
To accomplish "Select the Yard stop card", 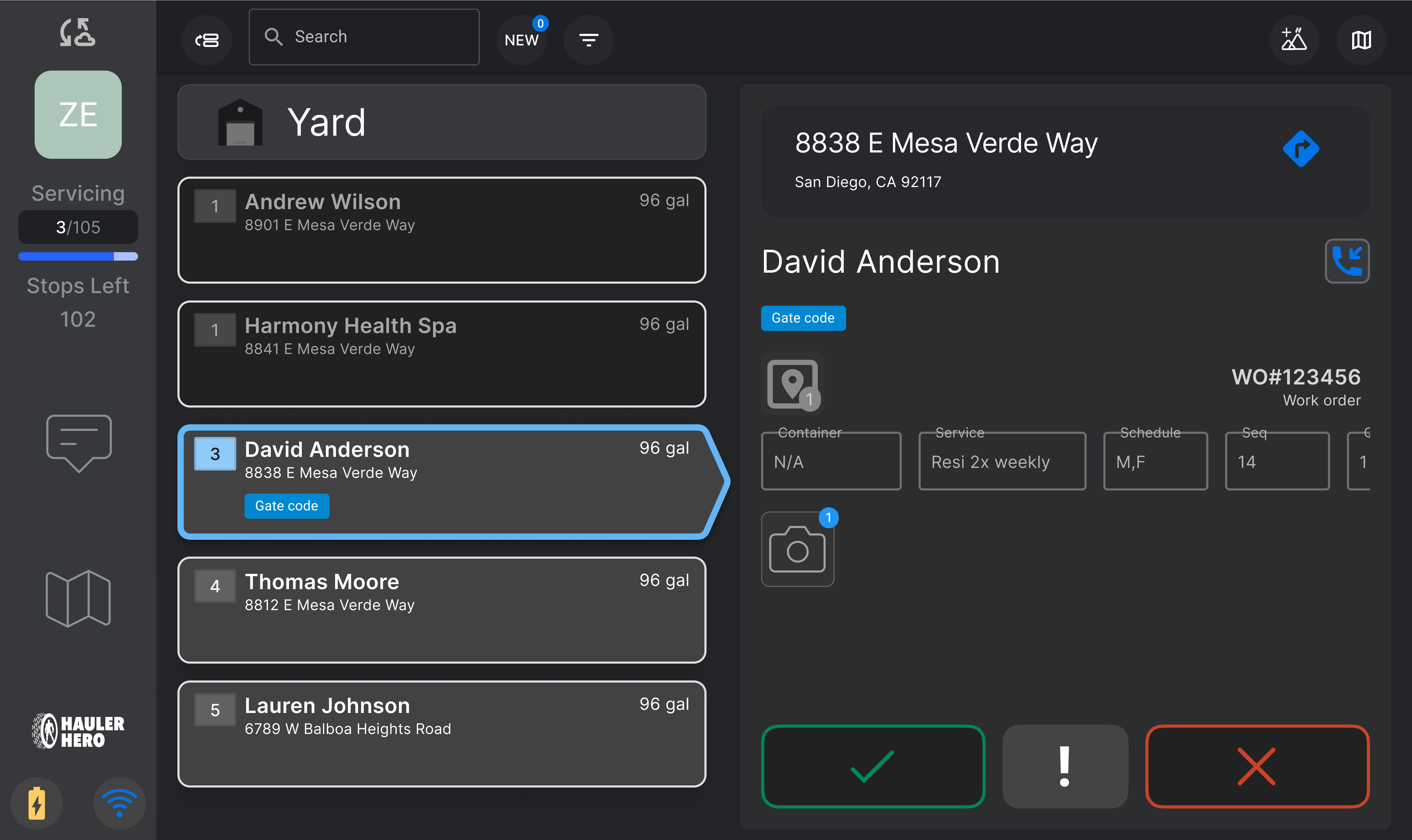I will point(441,122).
